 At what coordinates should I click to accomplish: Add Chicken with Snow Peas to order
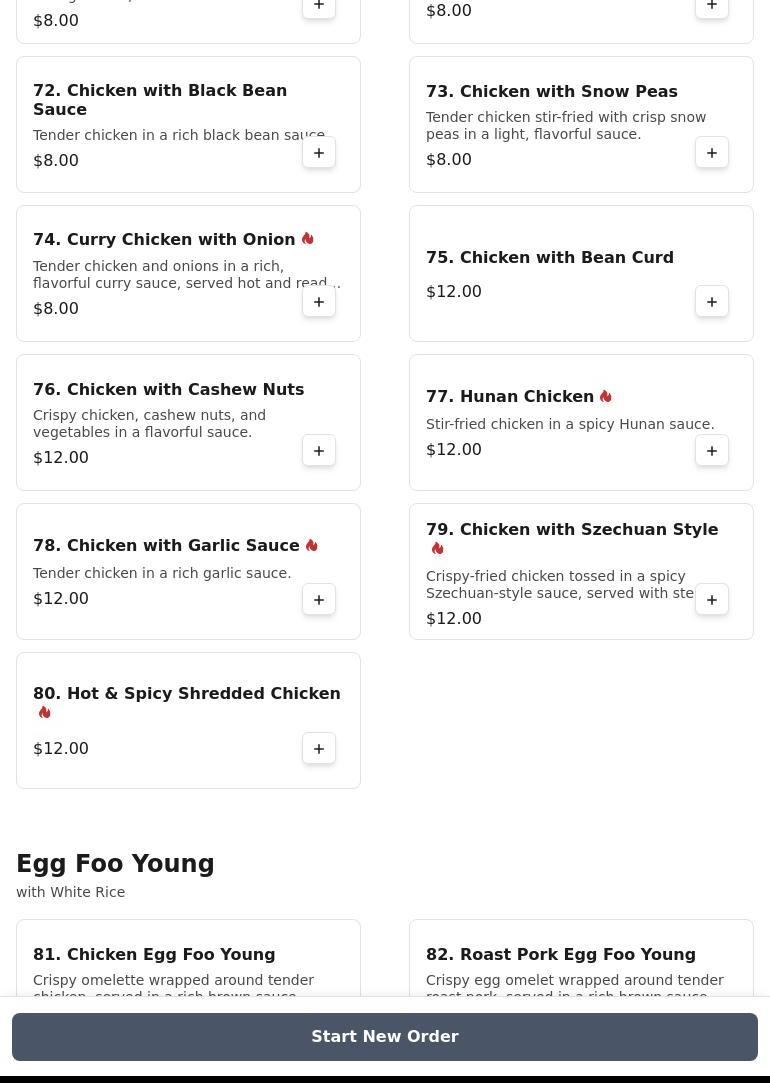712,153
